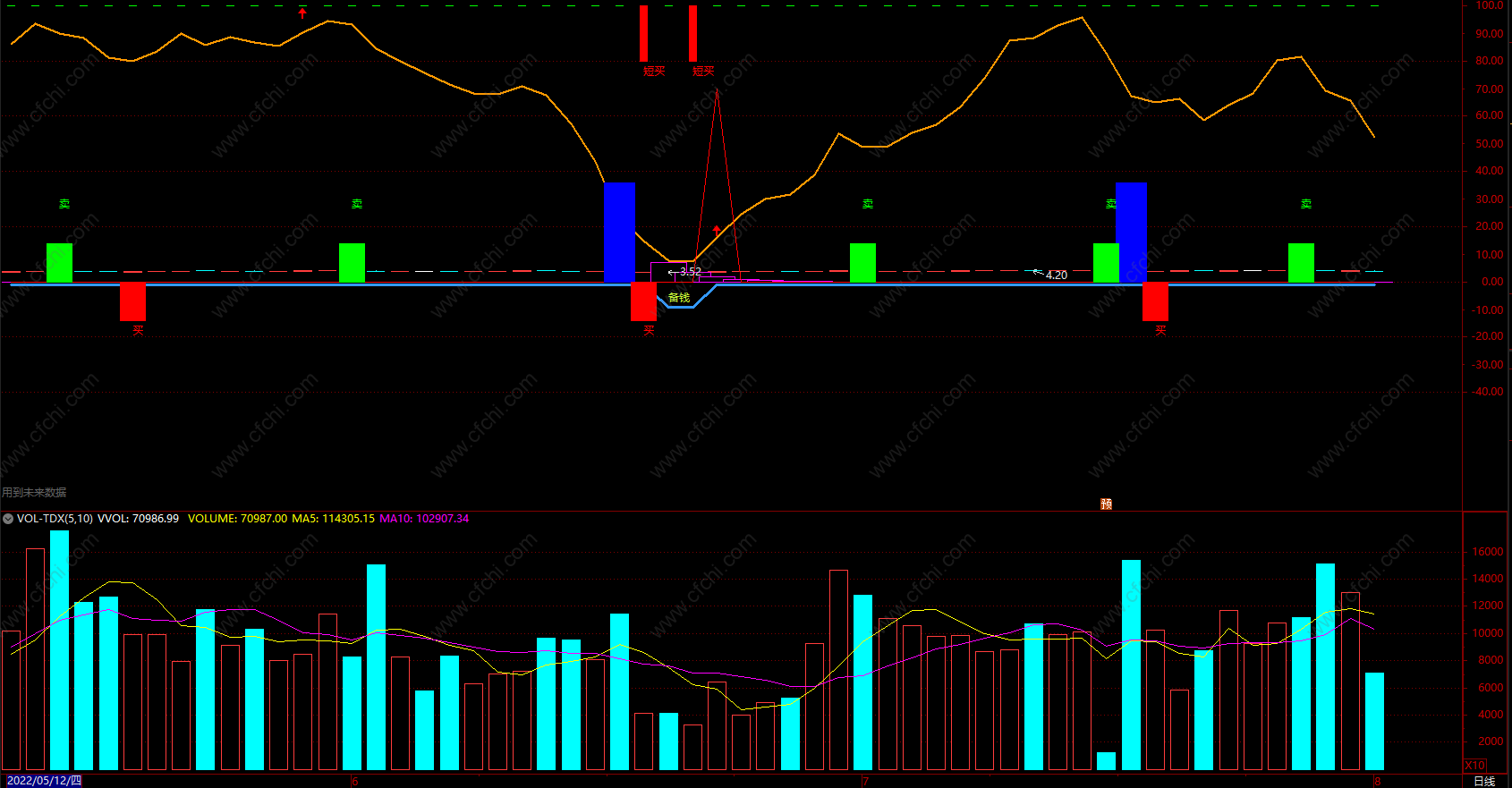Click the red up arrow at chart top
This screenshot has height=788, width=1512.
click(302, 13)
